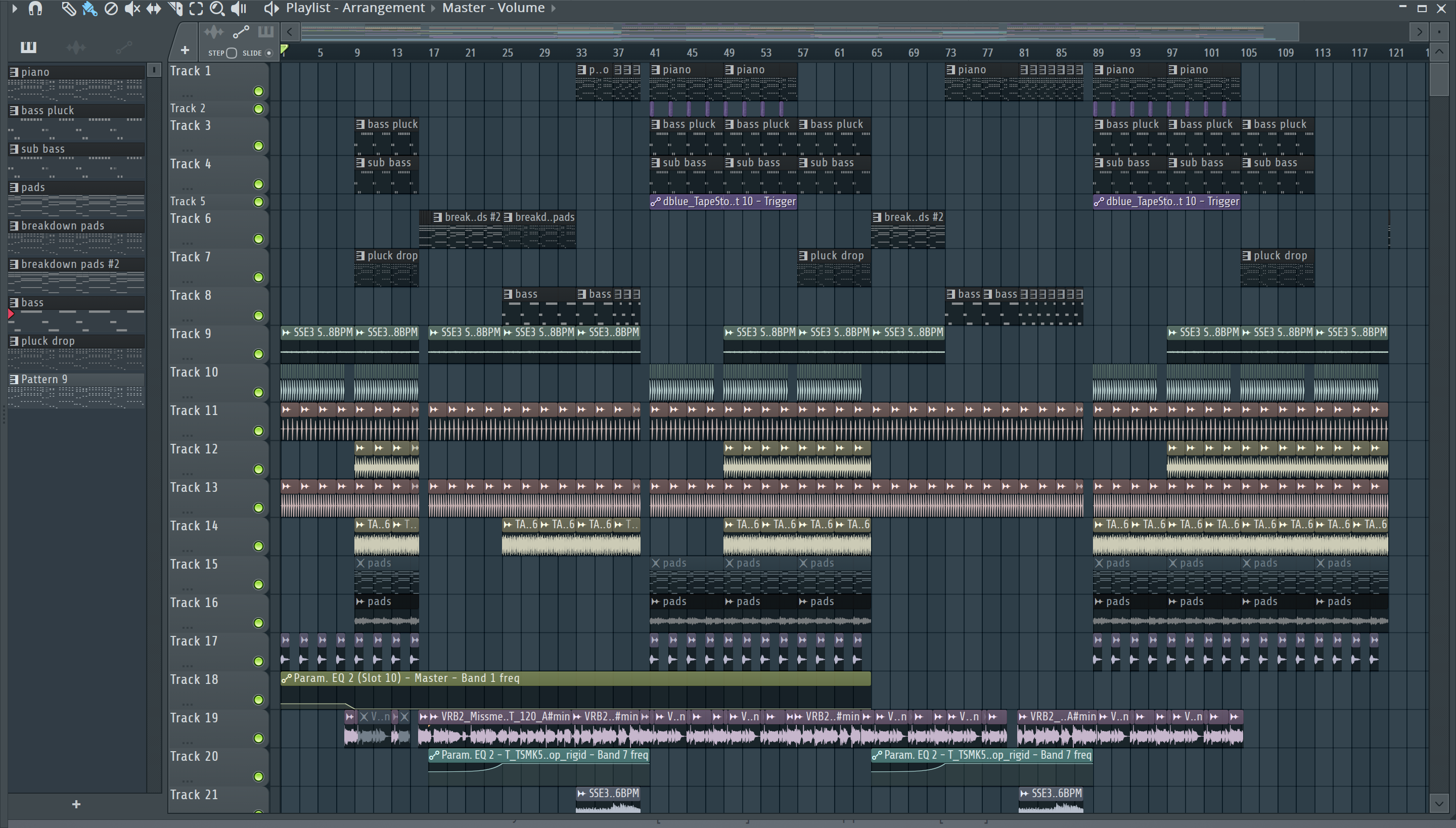The width and height of the screenshot is (1456, 828).
Task: Mute Track 1 with its green light
Action: [258, 91]
